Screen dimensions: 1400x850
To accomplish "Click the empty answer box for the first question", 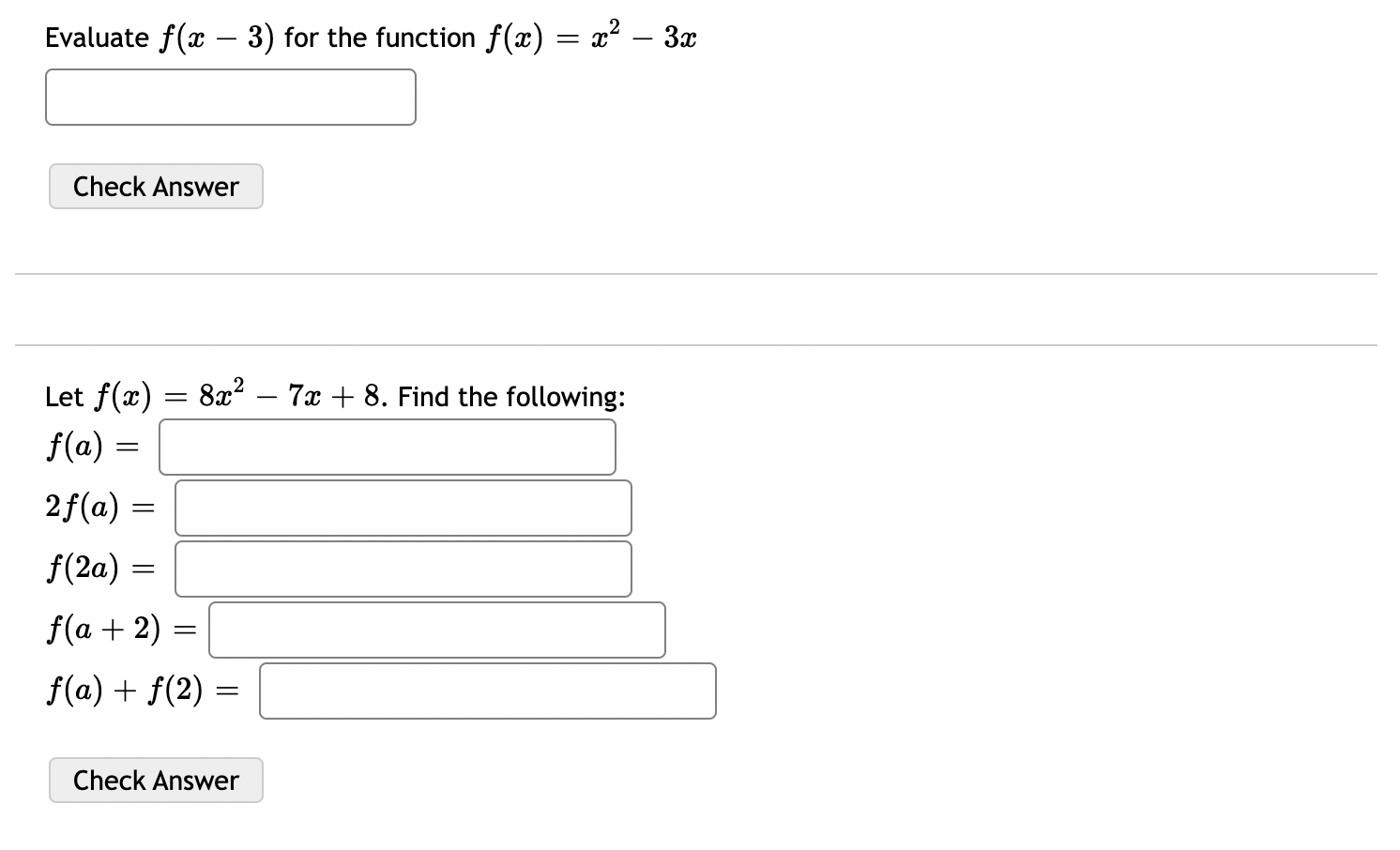I will pyautogui.click(x=230, y=97).
